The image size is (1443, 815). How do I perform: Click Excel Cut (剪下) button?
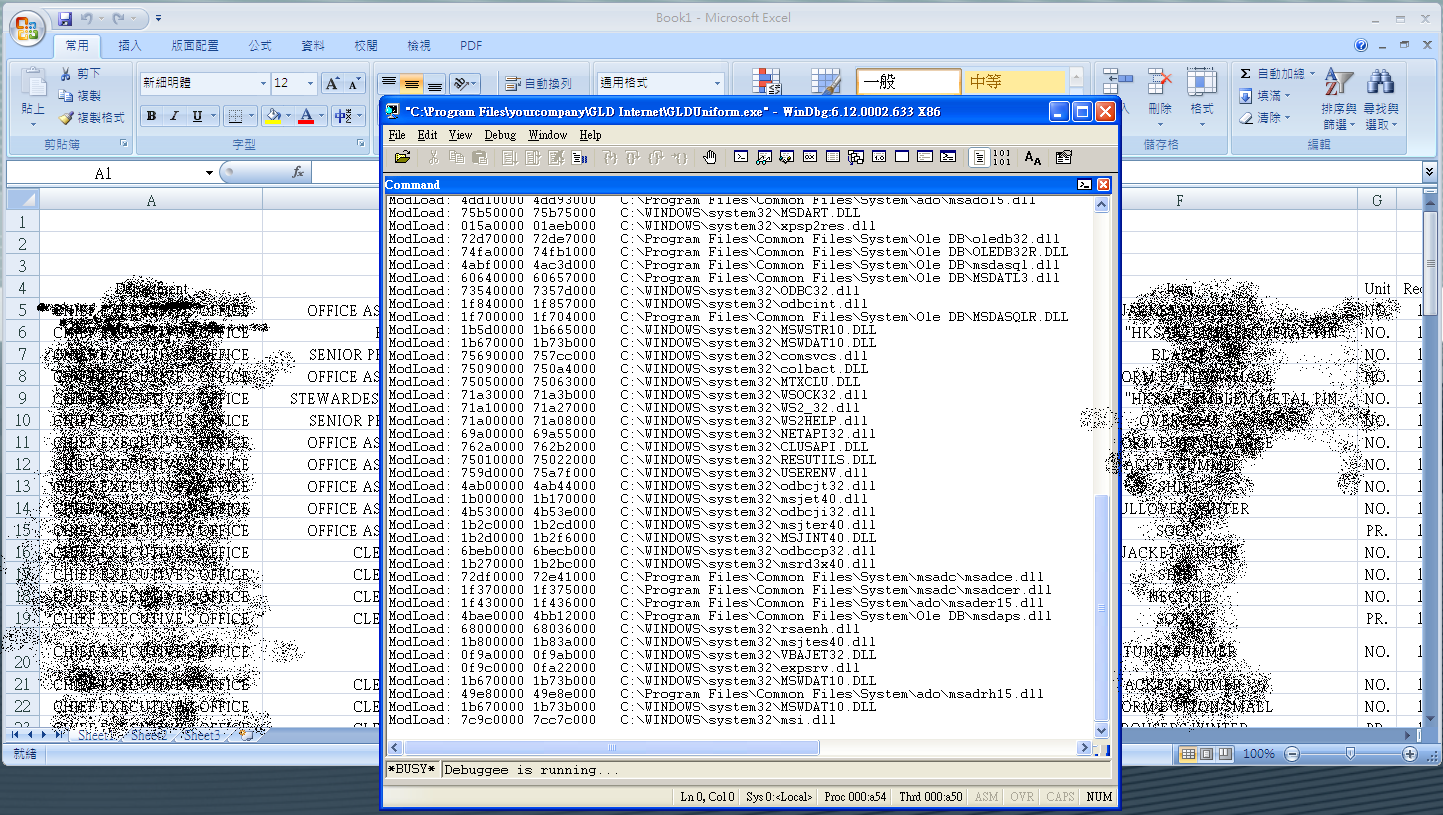click(80, 74)
